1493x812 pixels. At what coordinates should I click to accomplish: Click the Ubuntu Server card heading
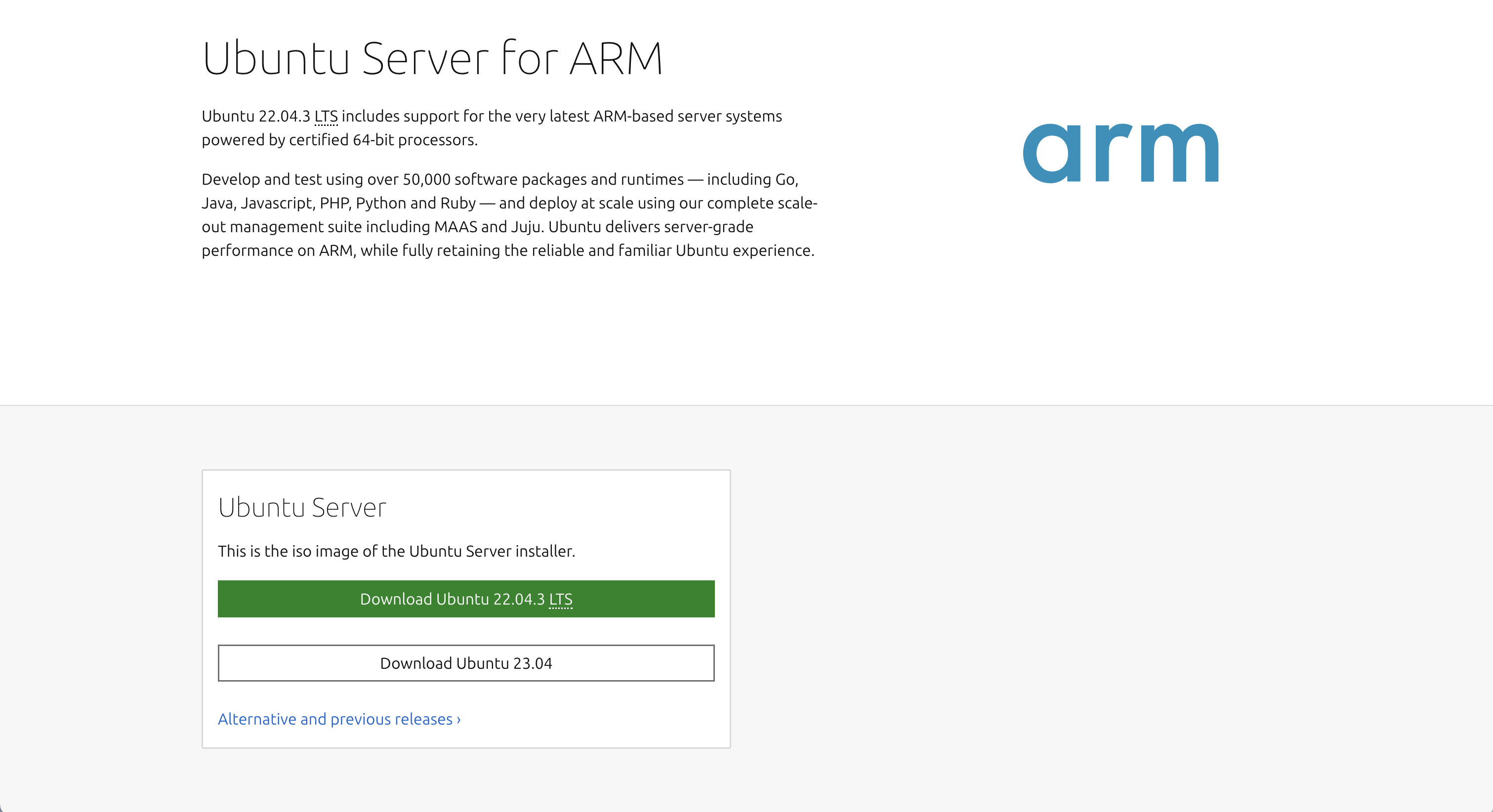point(302,508)
